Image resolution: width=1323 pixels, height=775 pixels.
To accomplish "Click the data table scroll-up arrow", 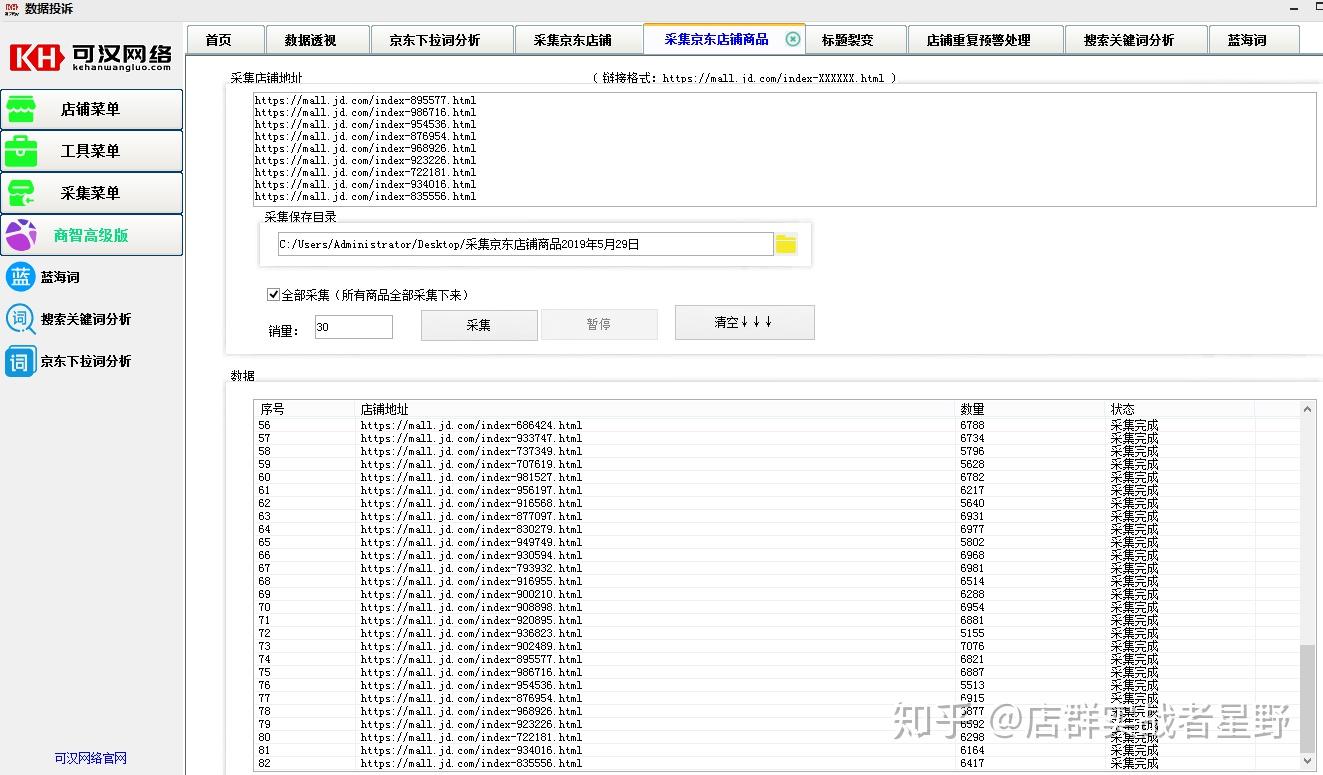I will pos(1308,409).
